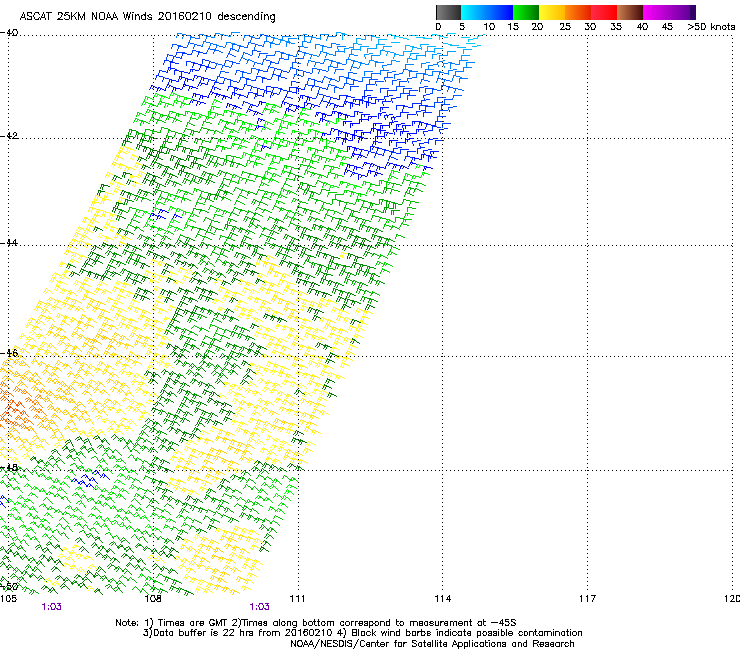Screen dimensions: 740x650
Task: Click the 105 longitude label
Action: pos(8,599)
